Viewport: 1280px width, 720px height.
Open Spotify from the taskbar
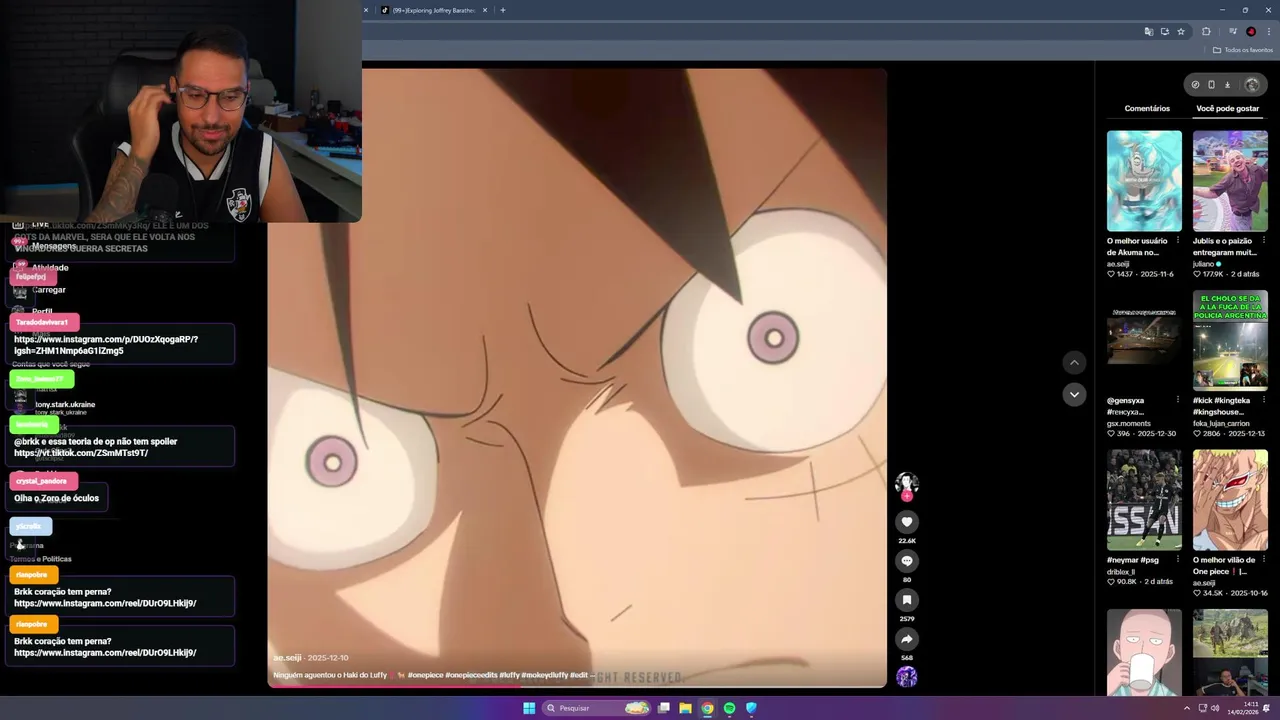(x=729, y=708)
